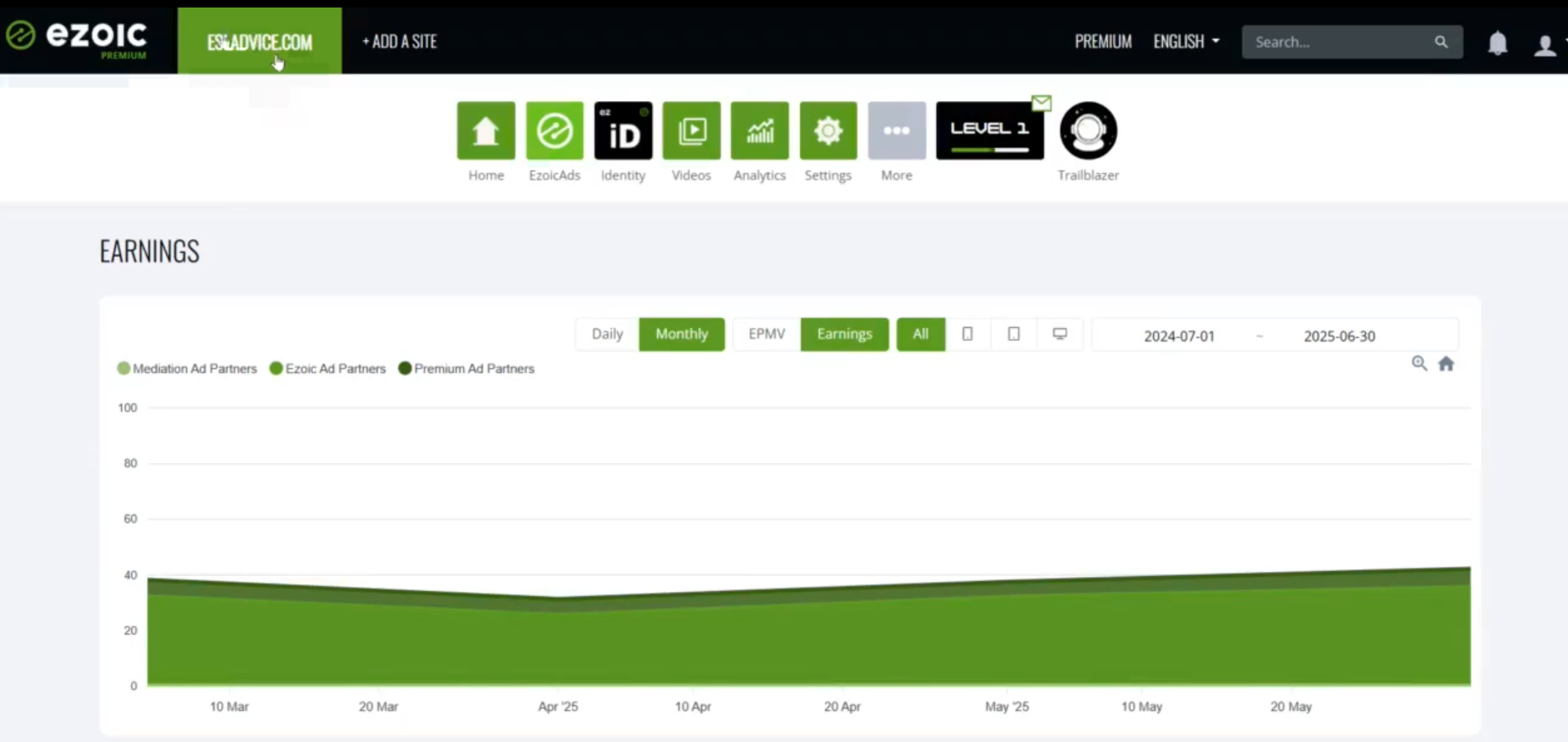Click the search magnifier icon
Image resolution: width=1568 pixels, height=742 pixels.
1441,42
